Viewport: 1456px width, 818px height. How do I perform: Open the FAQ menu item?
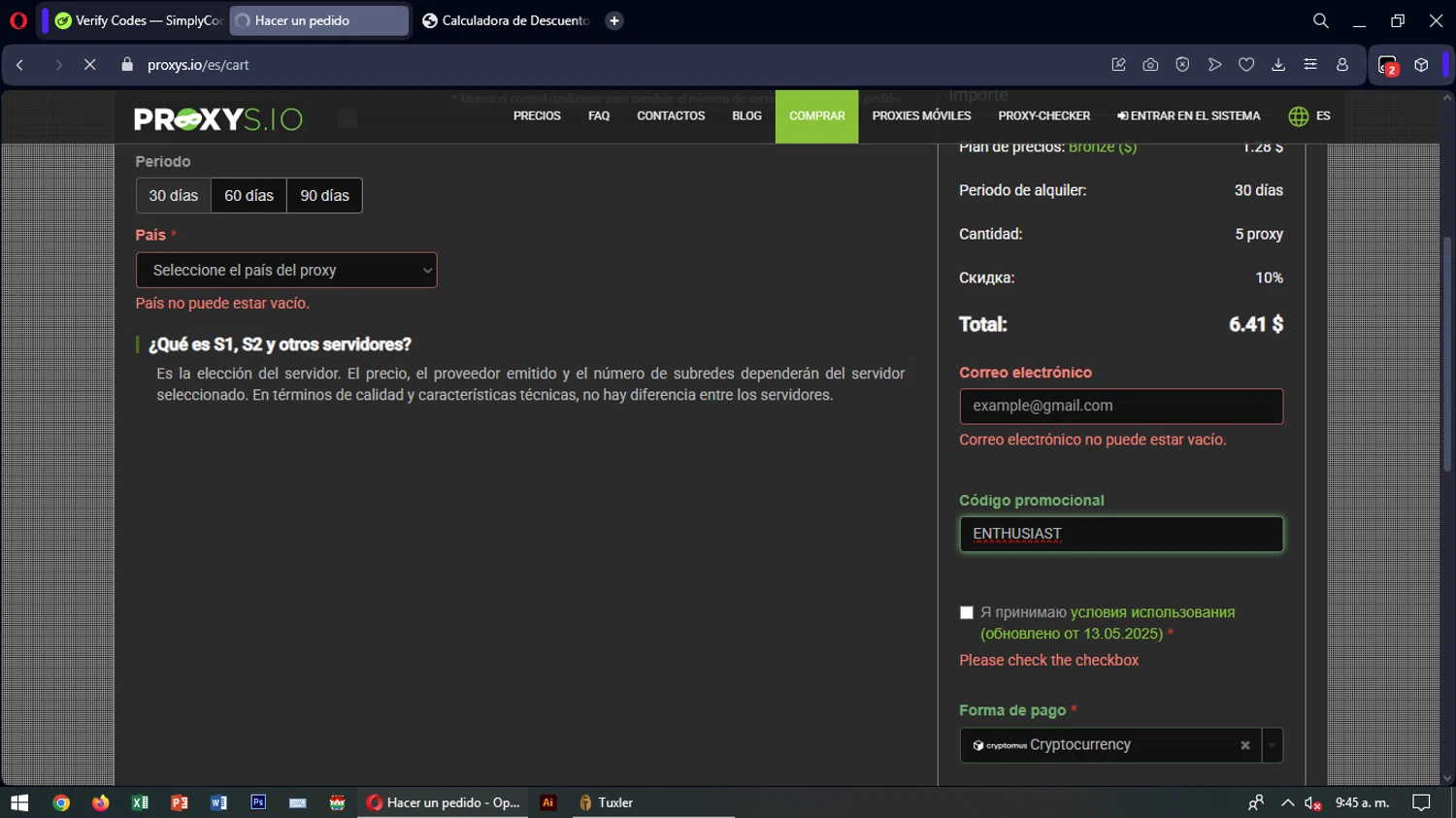click(x=599, y=116)
